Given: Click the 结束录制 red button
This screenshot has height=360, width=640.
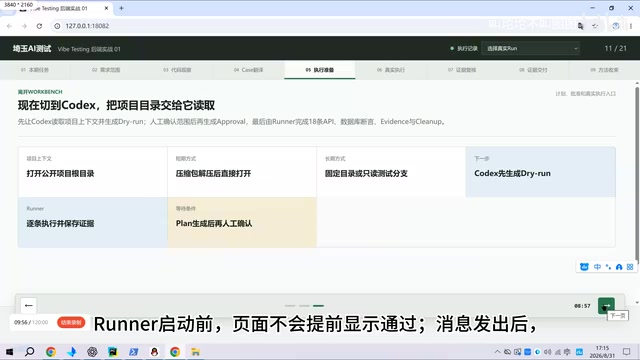Looking at the screenshot, I should click(71, 322).
